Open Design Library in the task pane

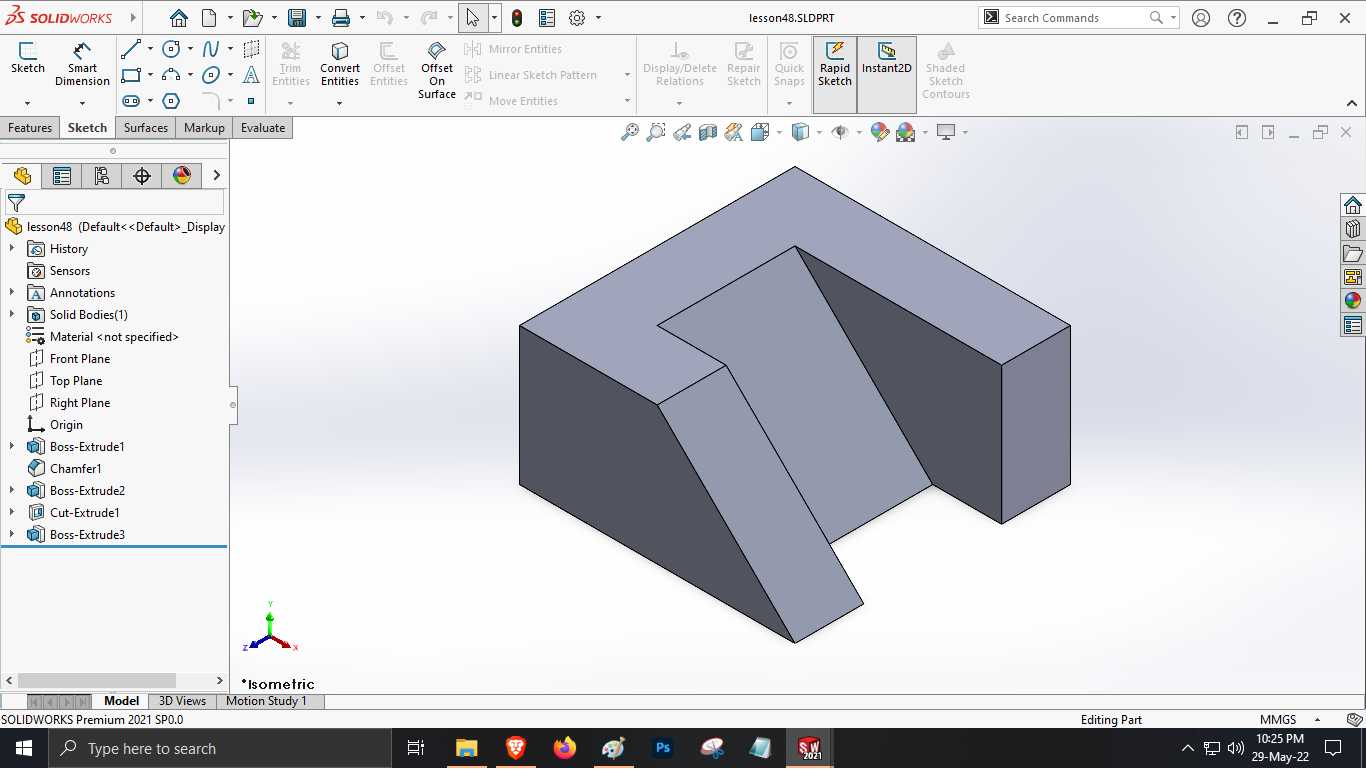[x=1353, y=229]
